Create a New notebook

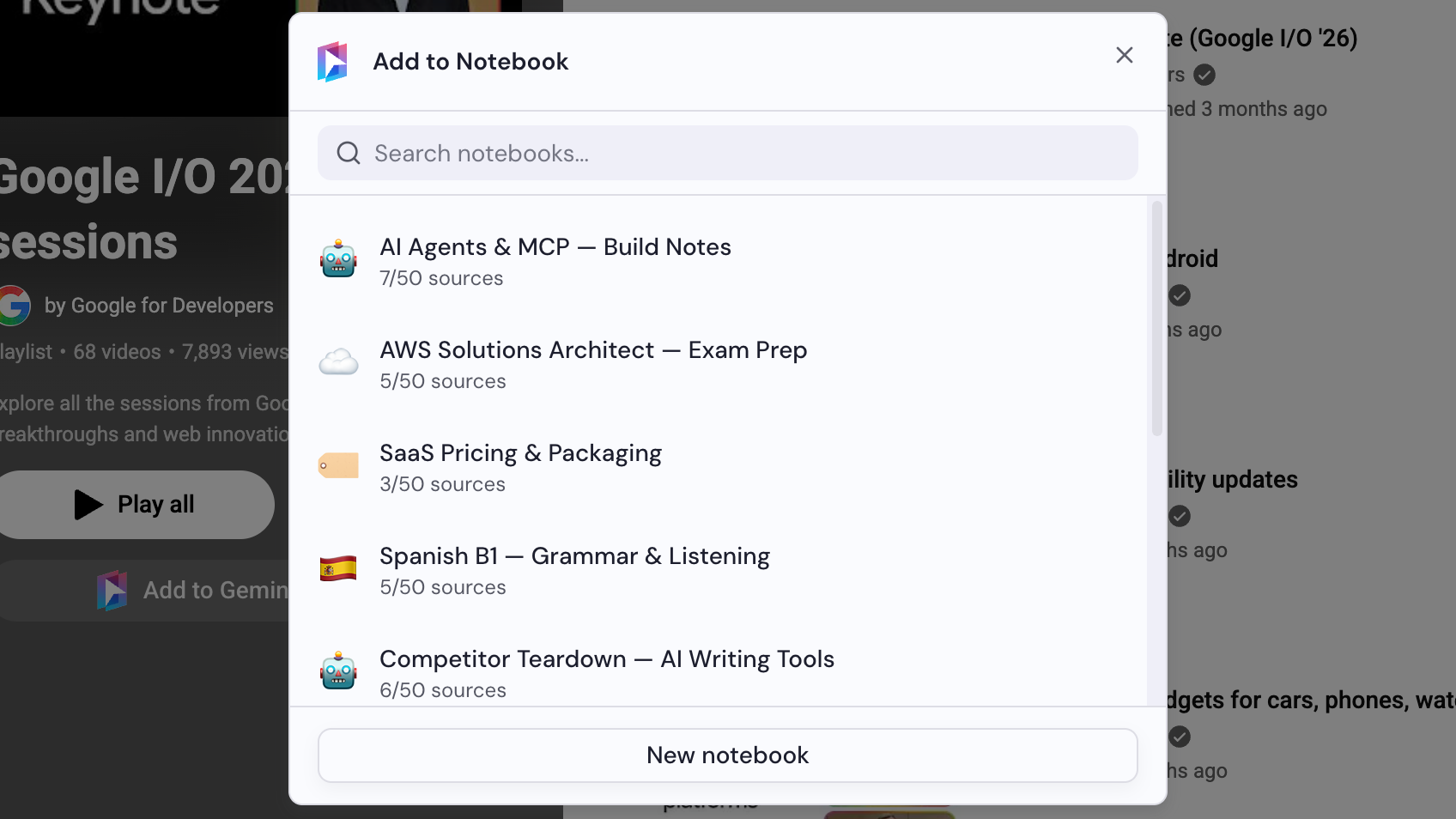728,755
